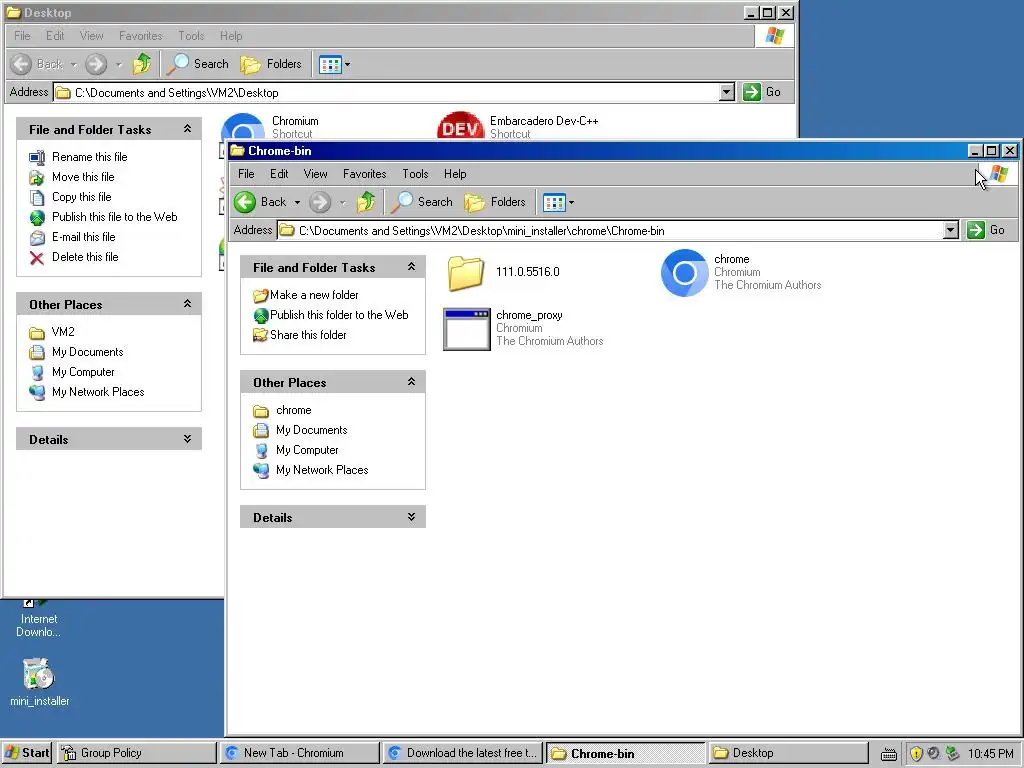Click Desktop window address path field
Image resolution: width=1024 pixels, height=768 pixels.
pyautogui.click(x=387, y=93)
